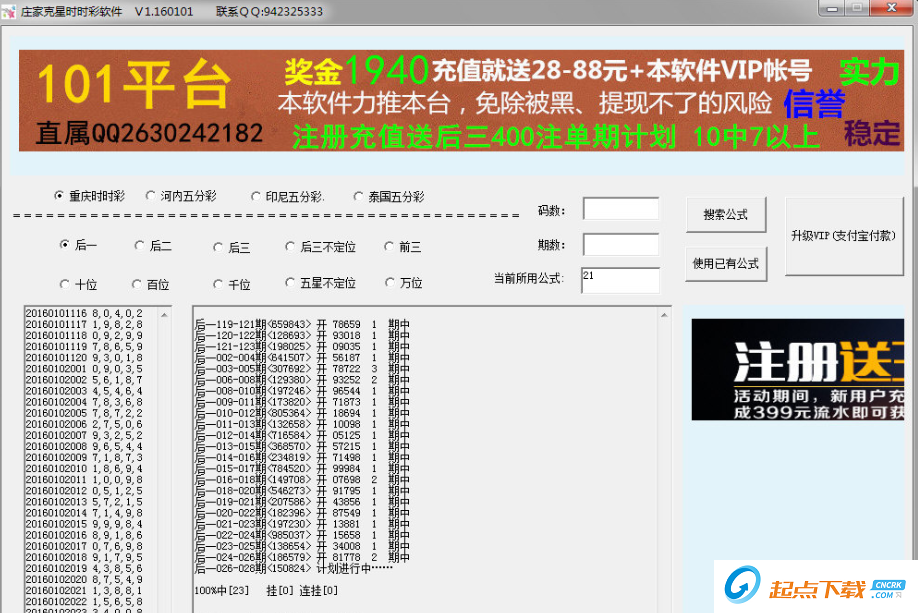Click the 使用已有公式 button
918x613 pixels.
tap(726, 264)
